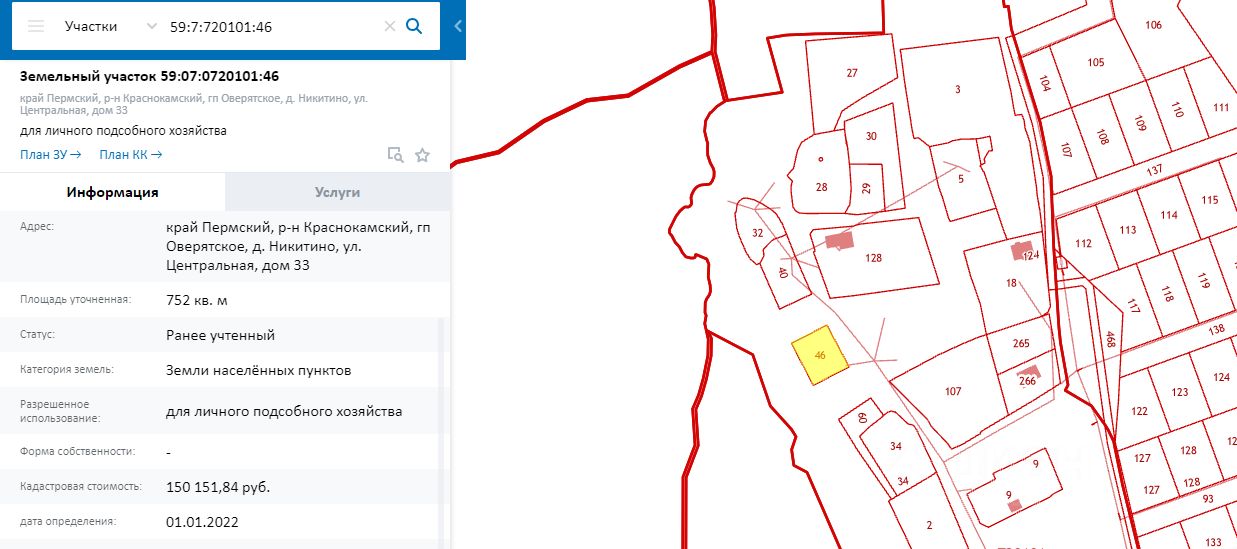Image resolution: width=1237 pixels, height=549 pixels.
Task: Add parcel to favorites star icon
Action: point(422,155)
